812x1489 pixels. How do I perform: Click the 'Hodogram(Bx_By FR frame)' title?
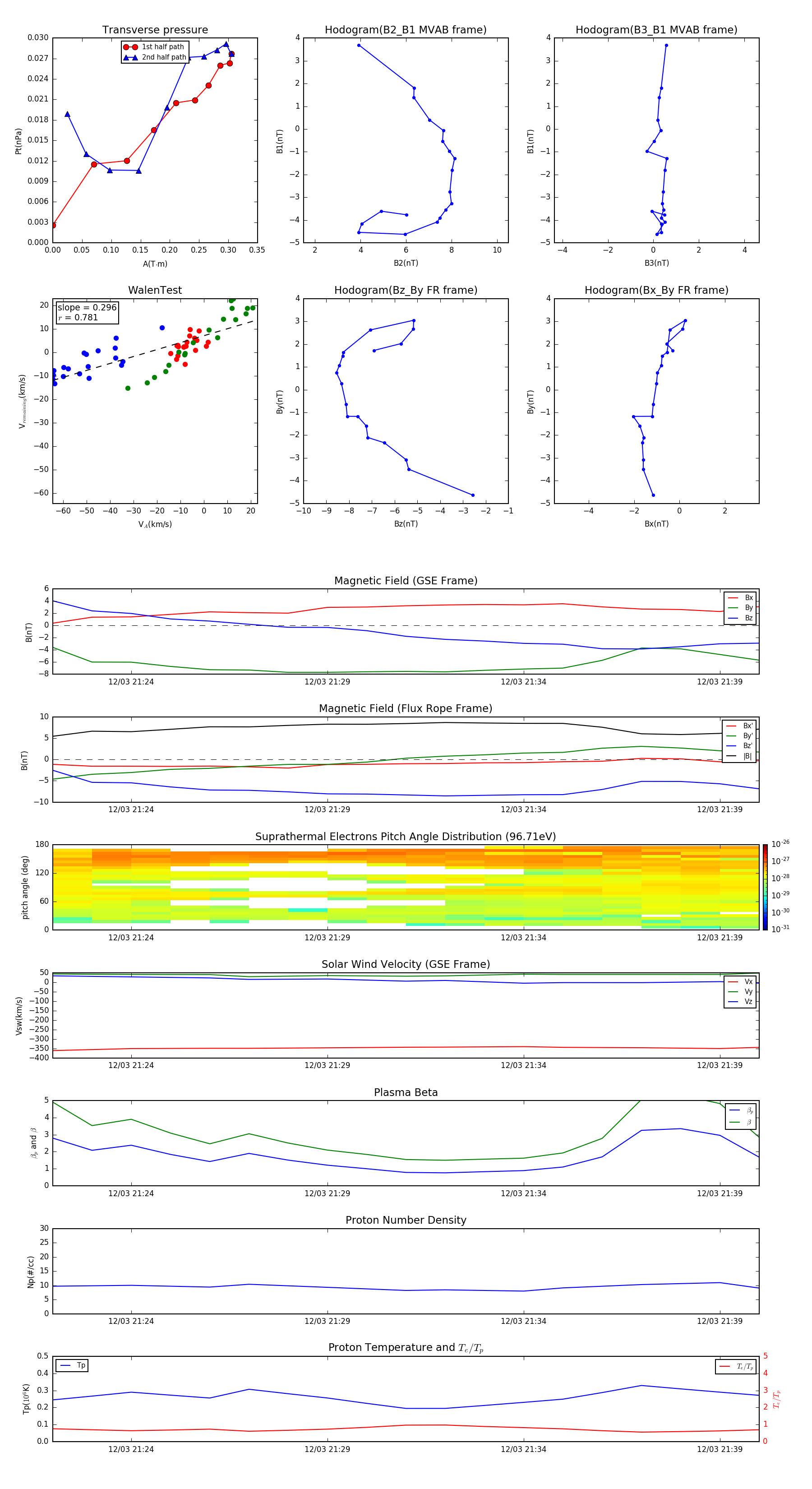656,290
